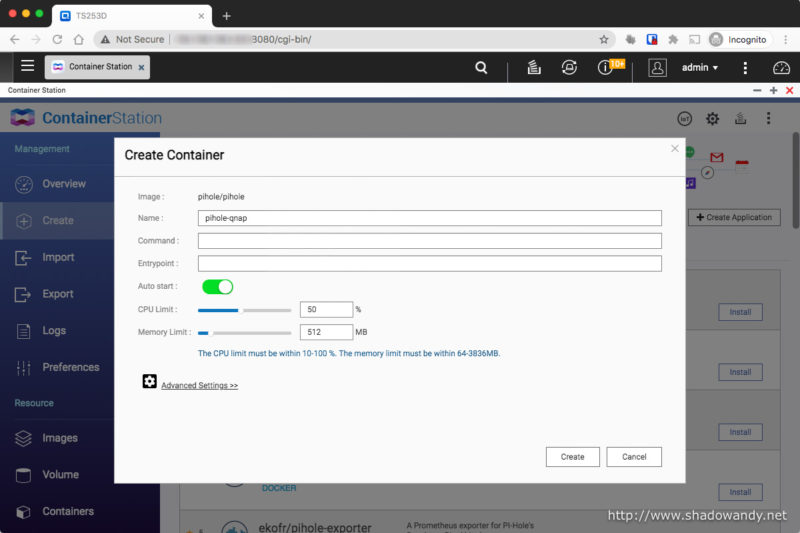Expand Advanced Settings section
This screenshot has height=533, width=800.
tap(199, 385)
